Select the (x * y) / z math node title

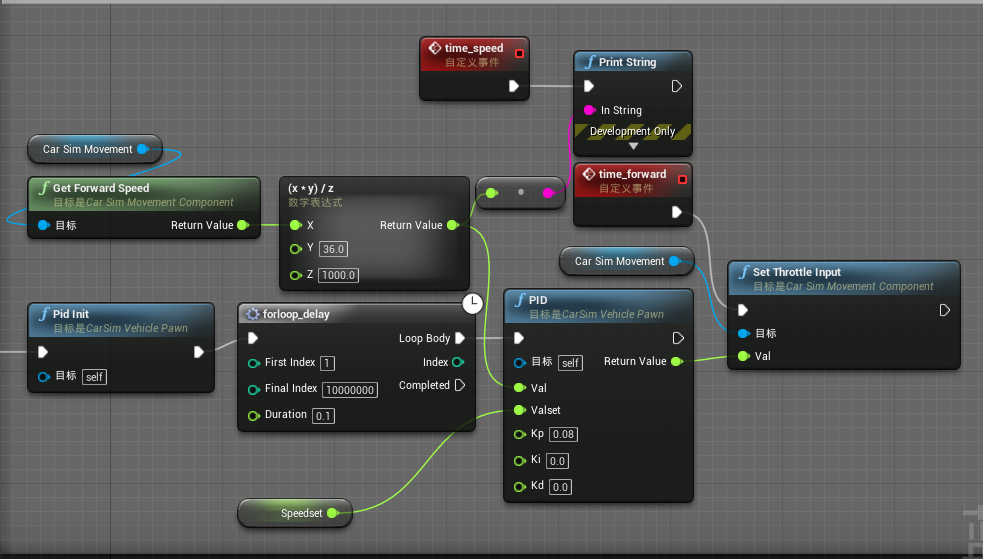tap(311, 188)
